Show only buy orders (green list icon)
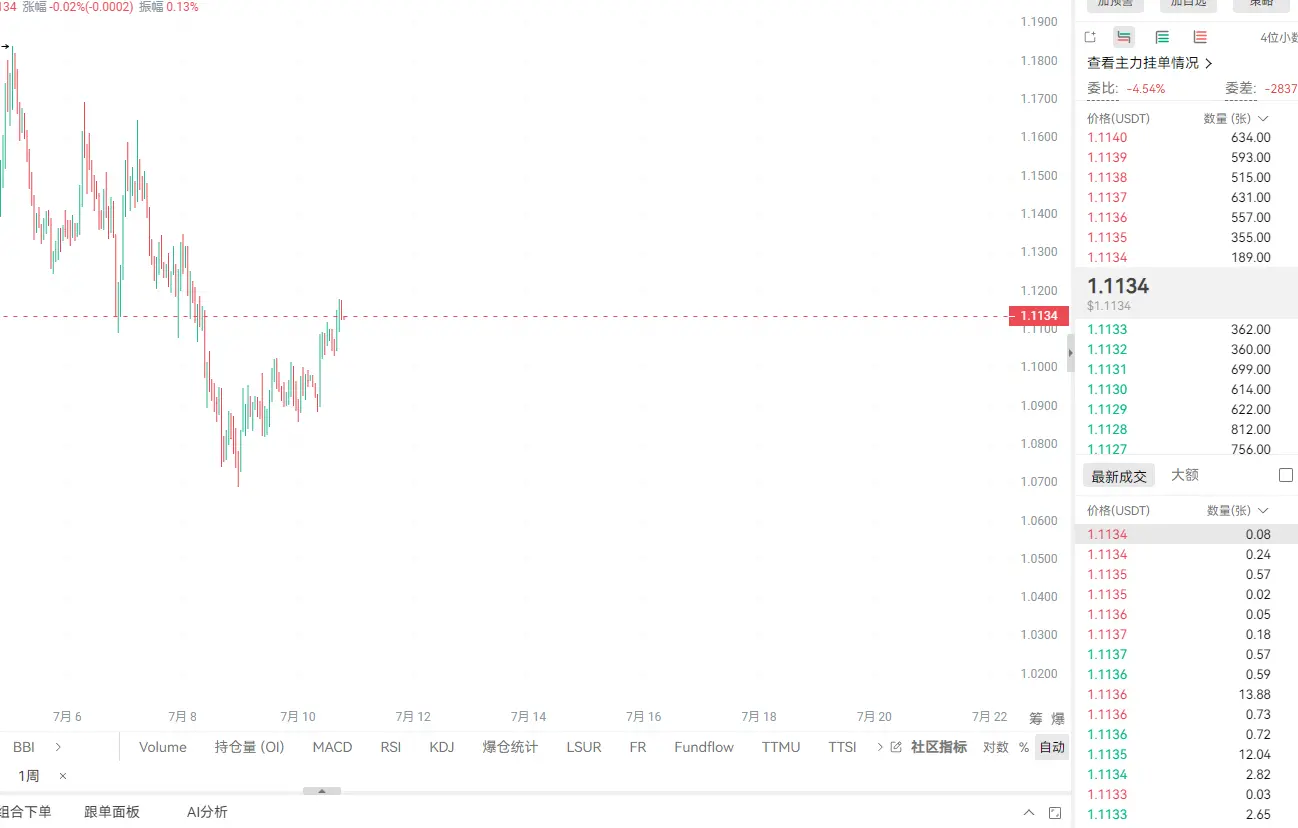 (x=1162, y=38)
